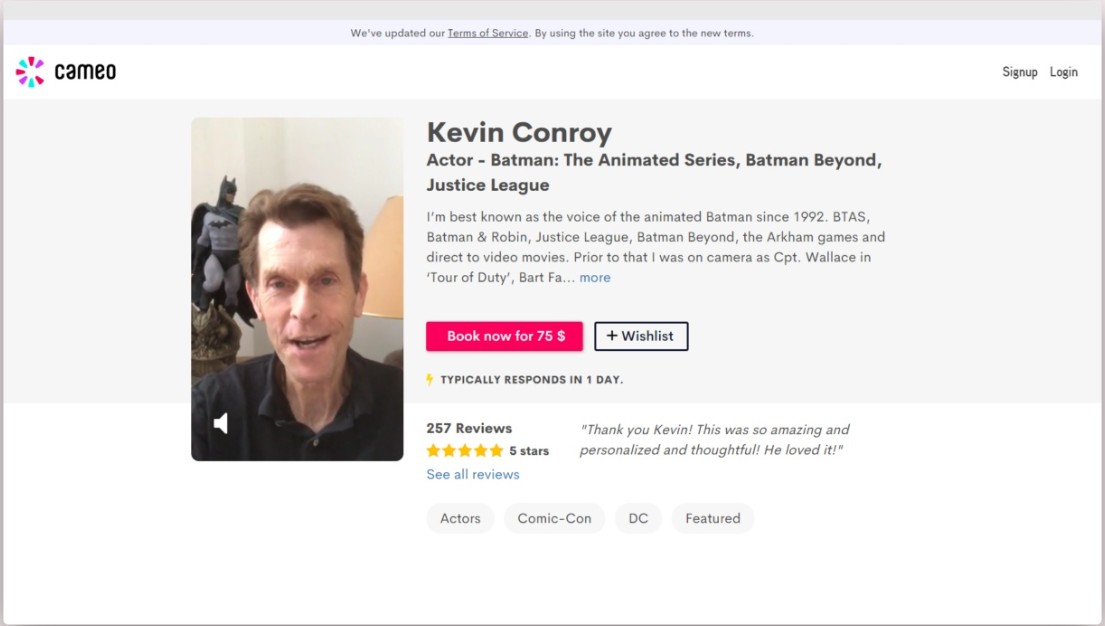Open See all reviews link
Image resolution: width=1105 pixels, height=626 pixels.
pos(473,474)
